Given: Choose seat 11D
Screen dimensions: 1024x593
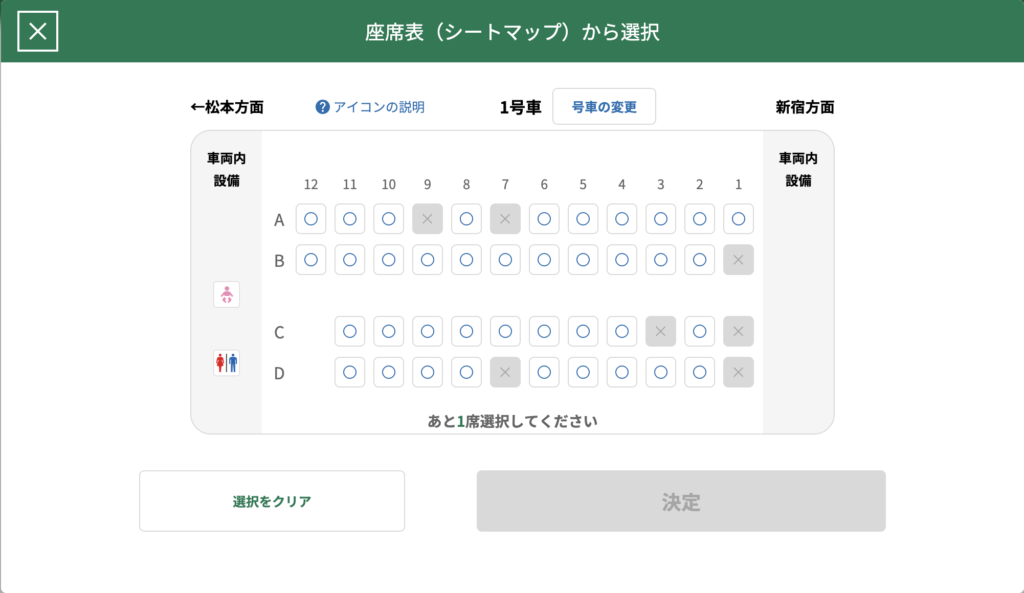Looking at the screenshot, I should [350, 372].
